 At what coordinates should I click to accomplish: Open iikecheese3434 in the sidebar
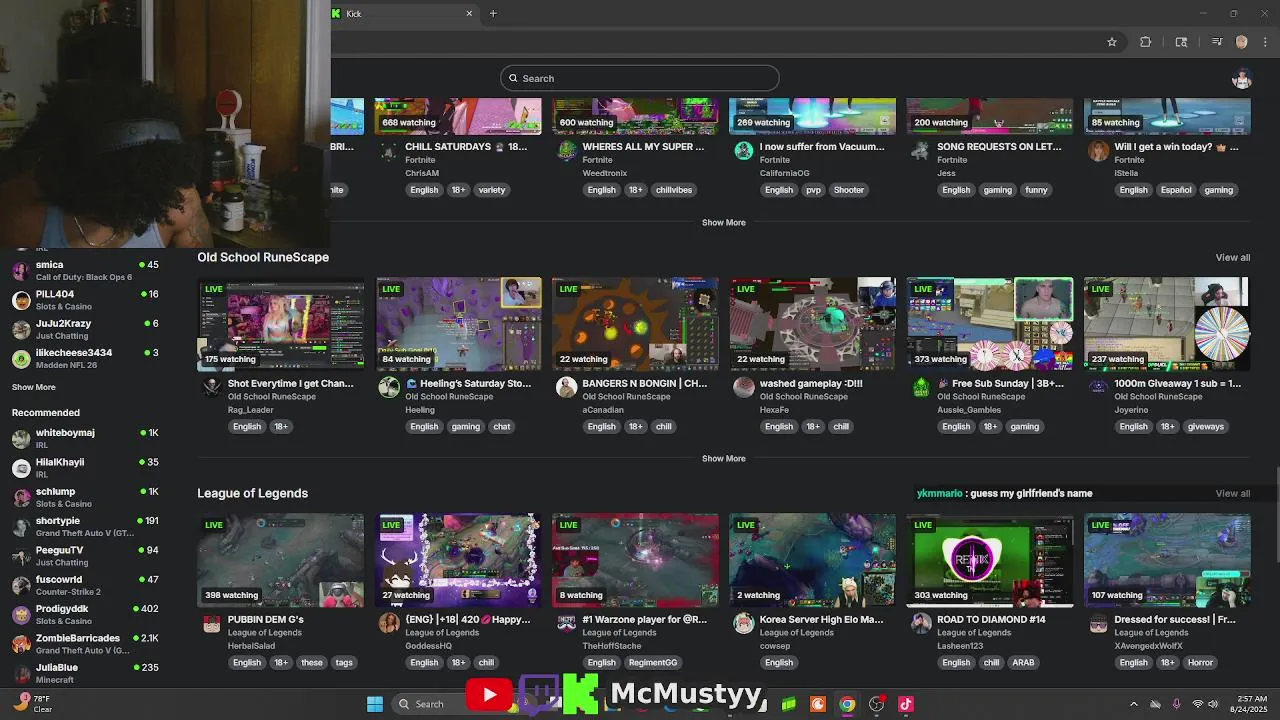click(85, 358)
